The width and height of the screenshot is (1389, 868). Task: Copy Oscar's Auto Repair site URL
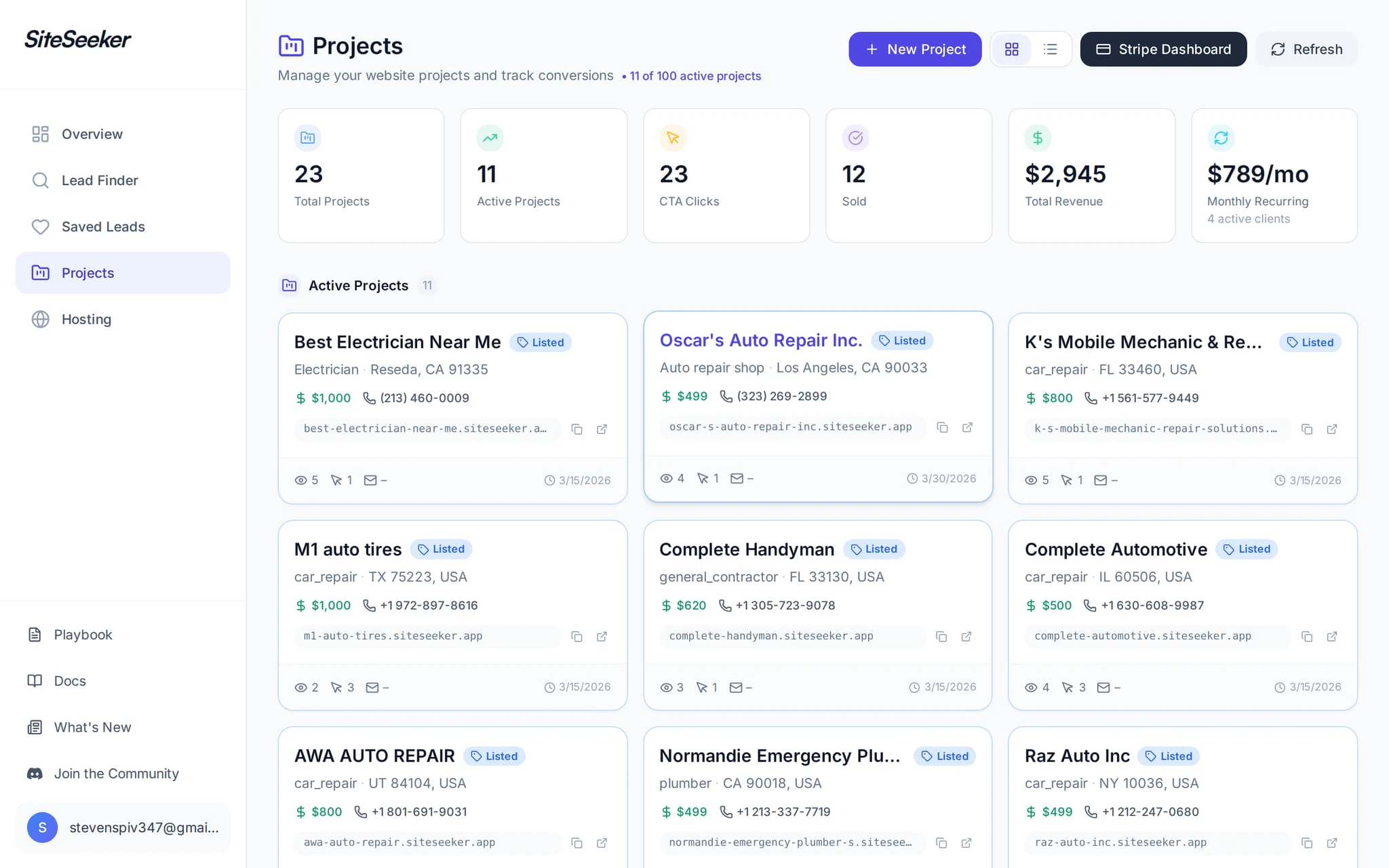click(x=943, y=427)
